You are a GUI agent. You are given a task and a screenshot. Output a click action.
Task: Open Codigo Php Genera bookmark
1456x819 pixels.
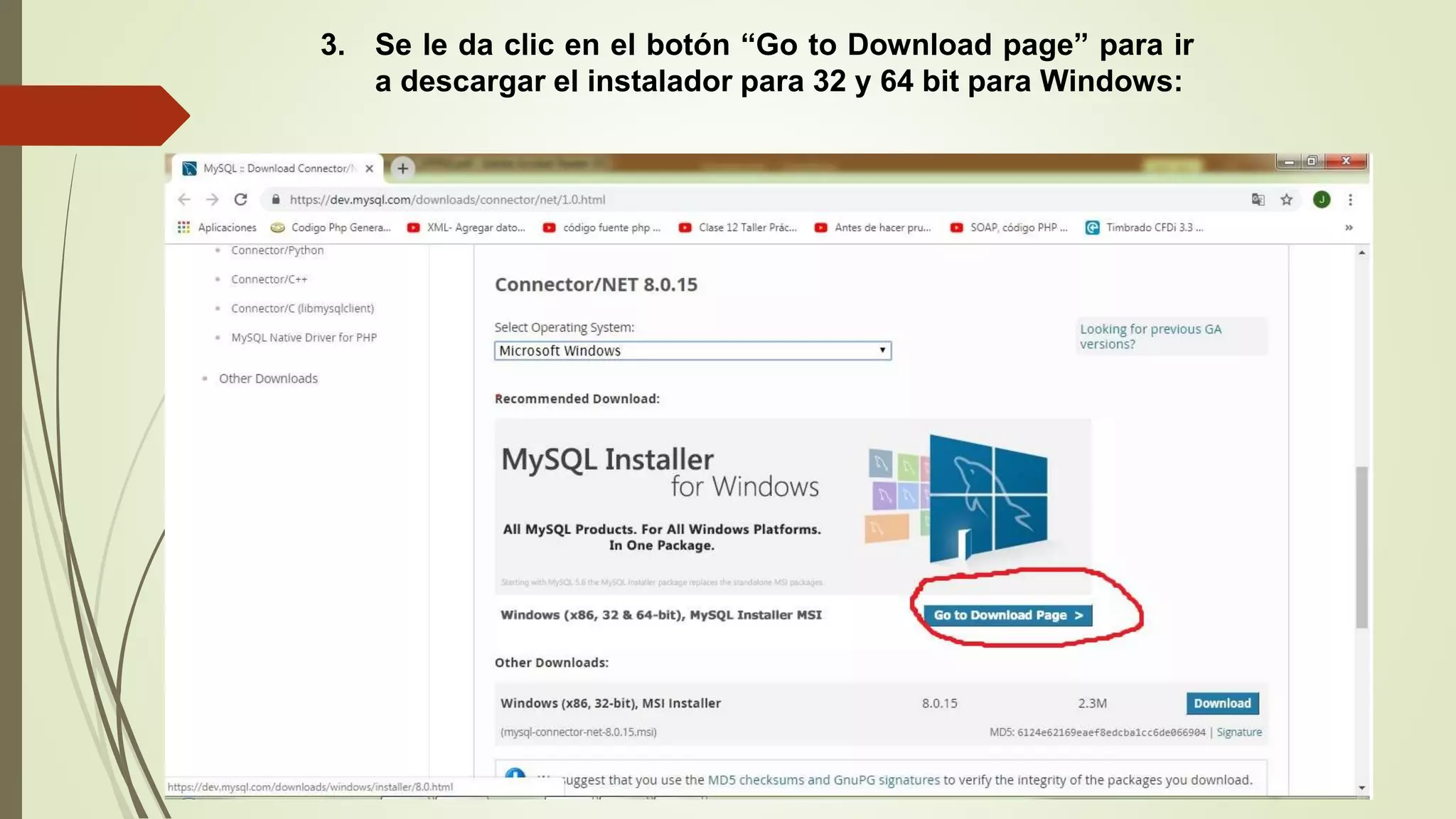[331, 227]
